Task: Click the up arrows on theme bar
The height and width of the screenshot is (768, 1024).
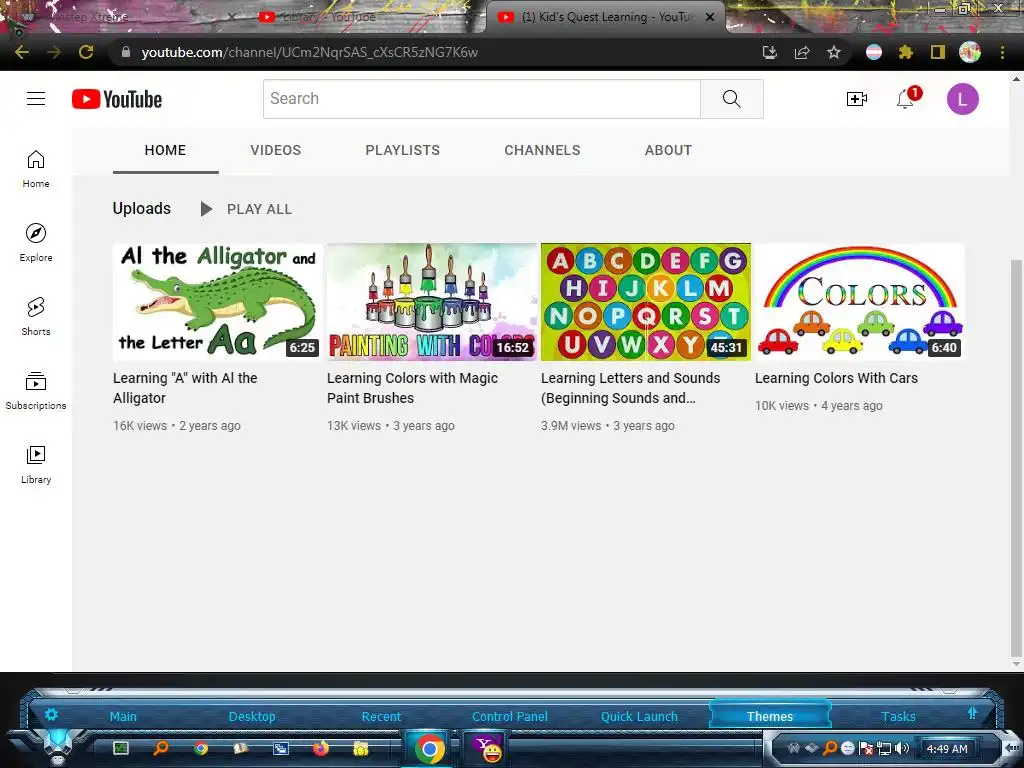Action: click(x=972, y=713)
